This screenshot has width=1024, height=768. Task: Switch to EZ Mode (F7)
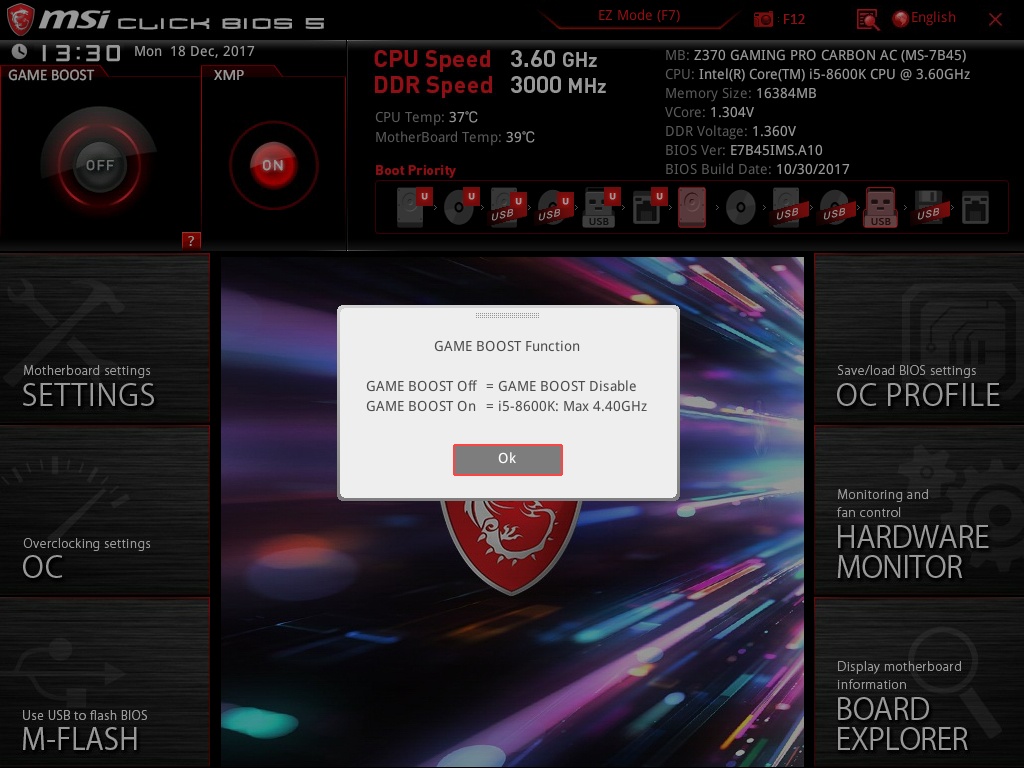coord(639,15)
